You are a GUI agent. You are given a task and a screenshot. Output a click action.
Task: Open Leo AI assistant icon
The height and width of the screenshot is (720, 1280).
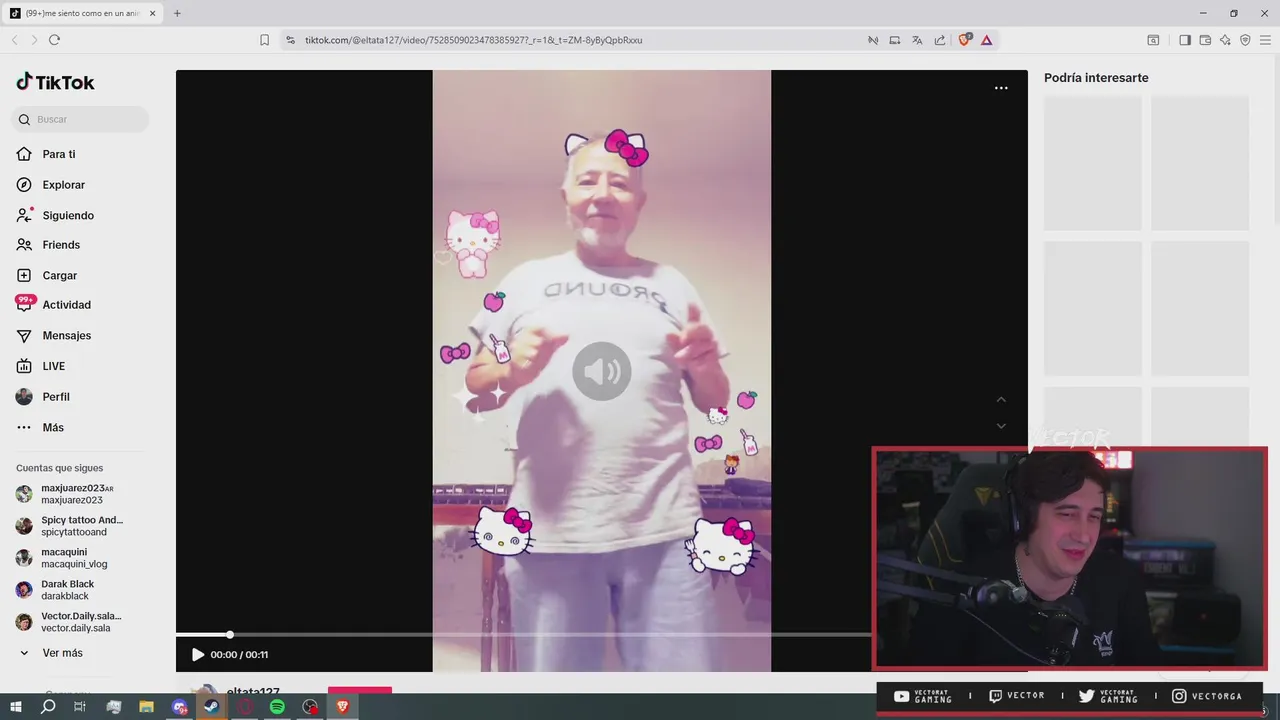pyautogui.click(x=1225, y=40)
